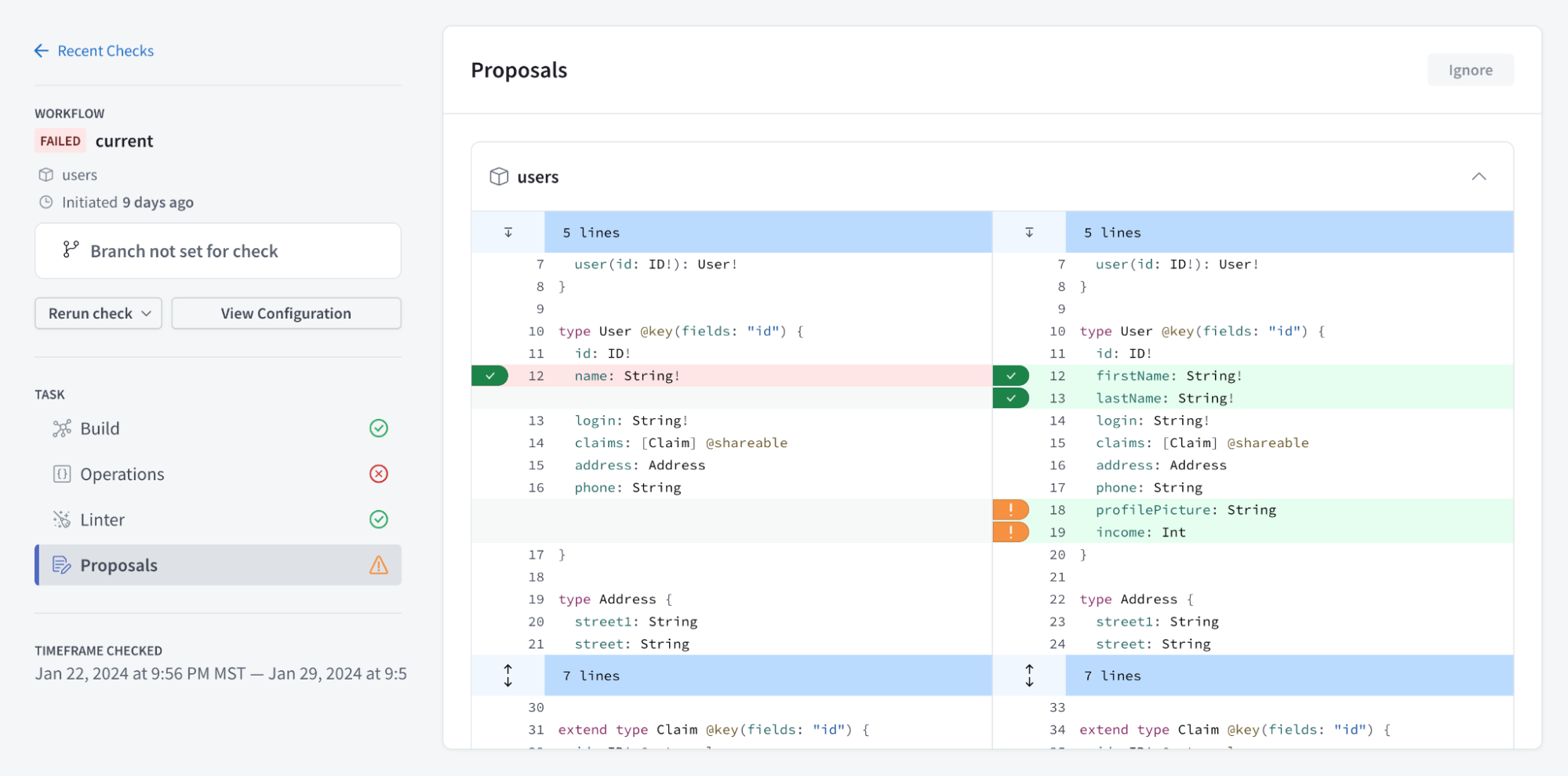The width and height of the screenshot is (1568, 776).
Task: Click the back arrow icon beside Recent Checks
Action: click(42, 51)
